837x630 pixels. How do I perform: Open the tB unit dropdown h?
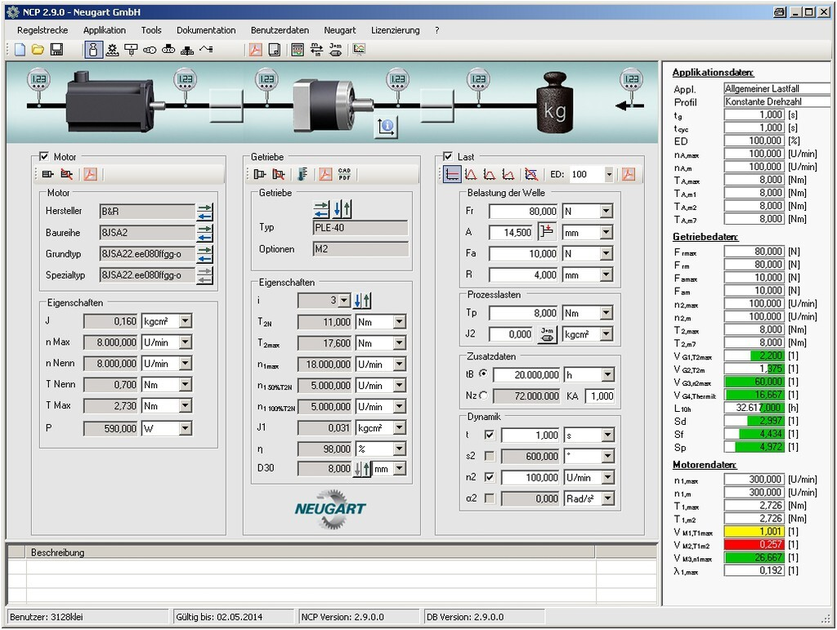607,375
